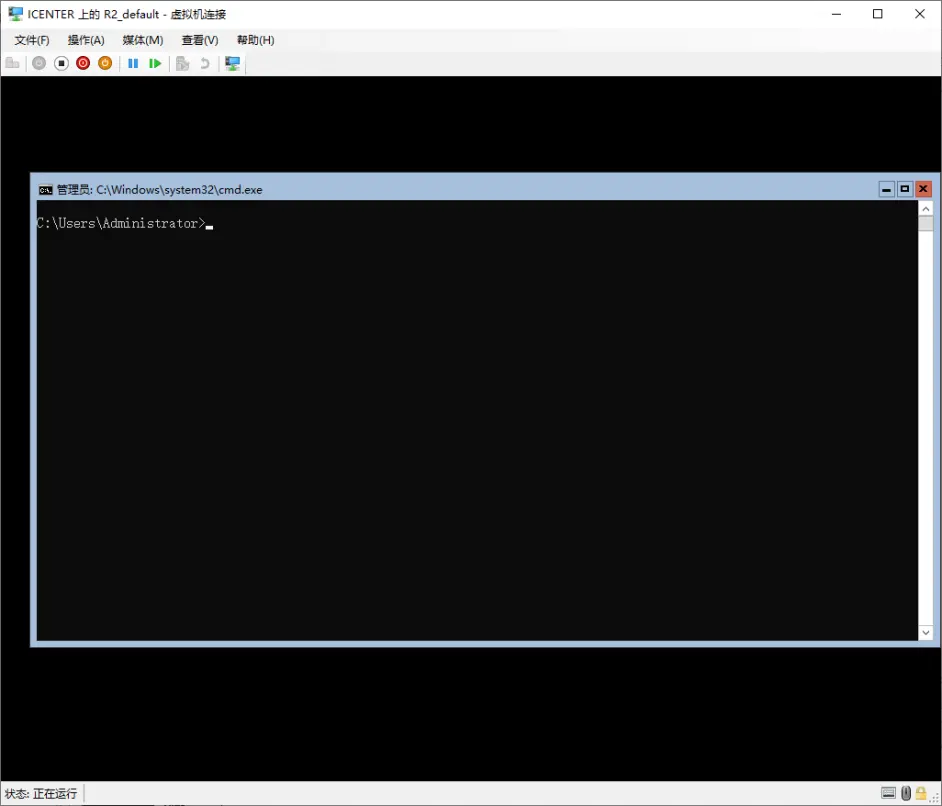Open the 帮助(H) menu
Viewport: 942px width, 806px height.
click(x=255, y=40)
